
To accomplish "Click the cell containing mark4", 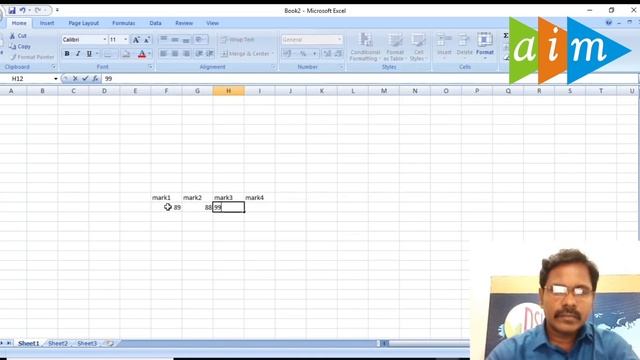I will coord(260,198).
